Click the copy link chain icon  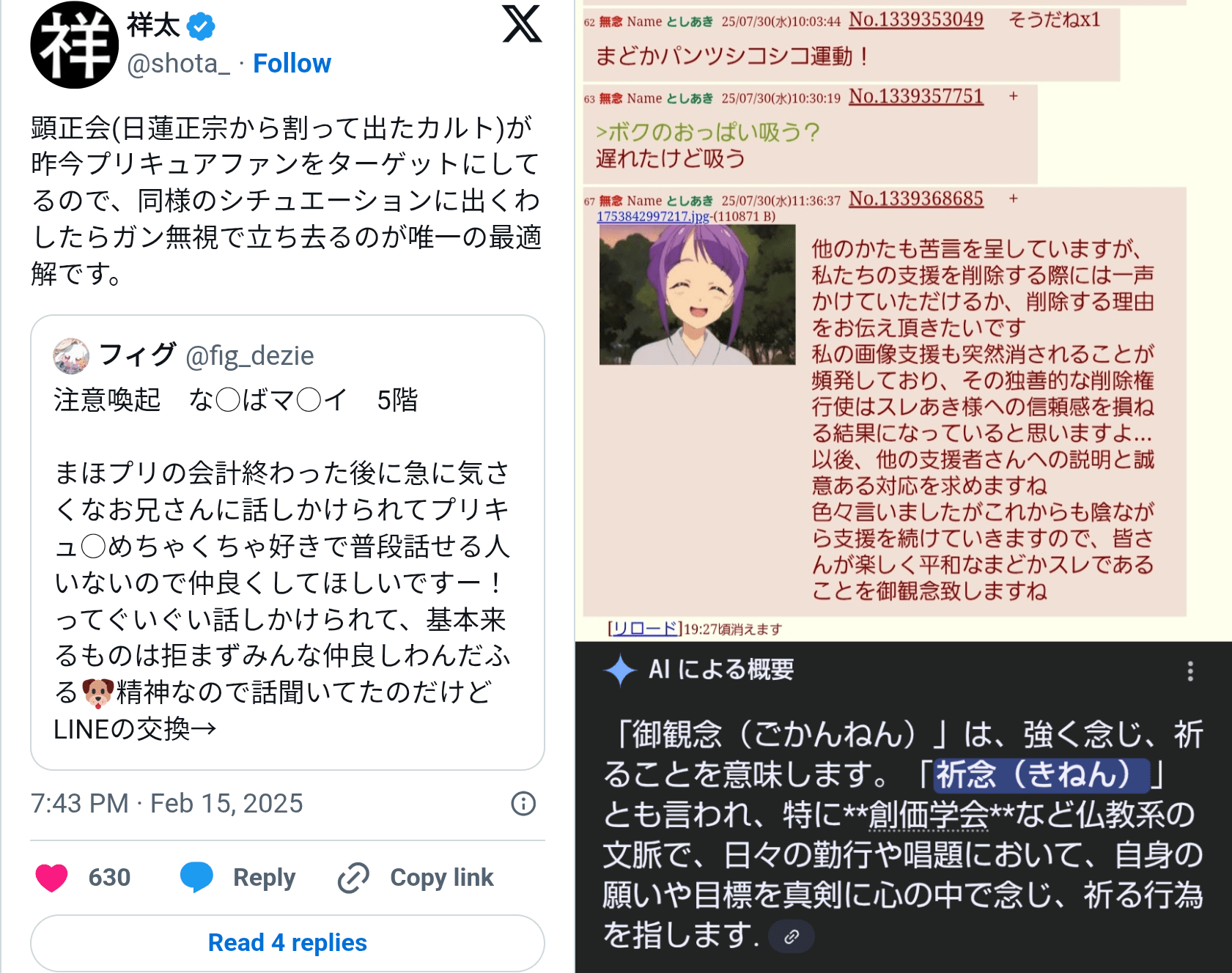353,877
